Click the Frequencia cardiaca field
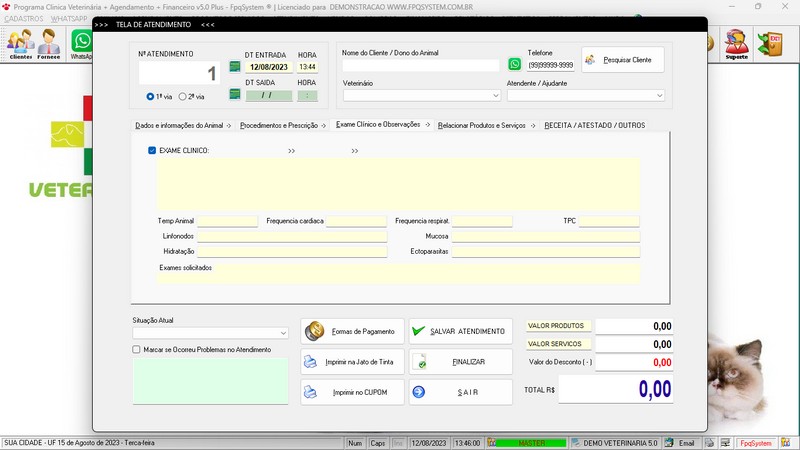 pos(356,221)
